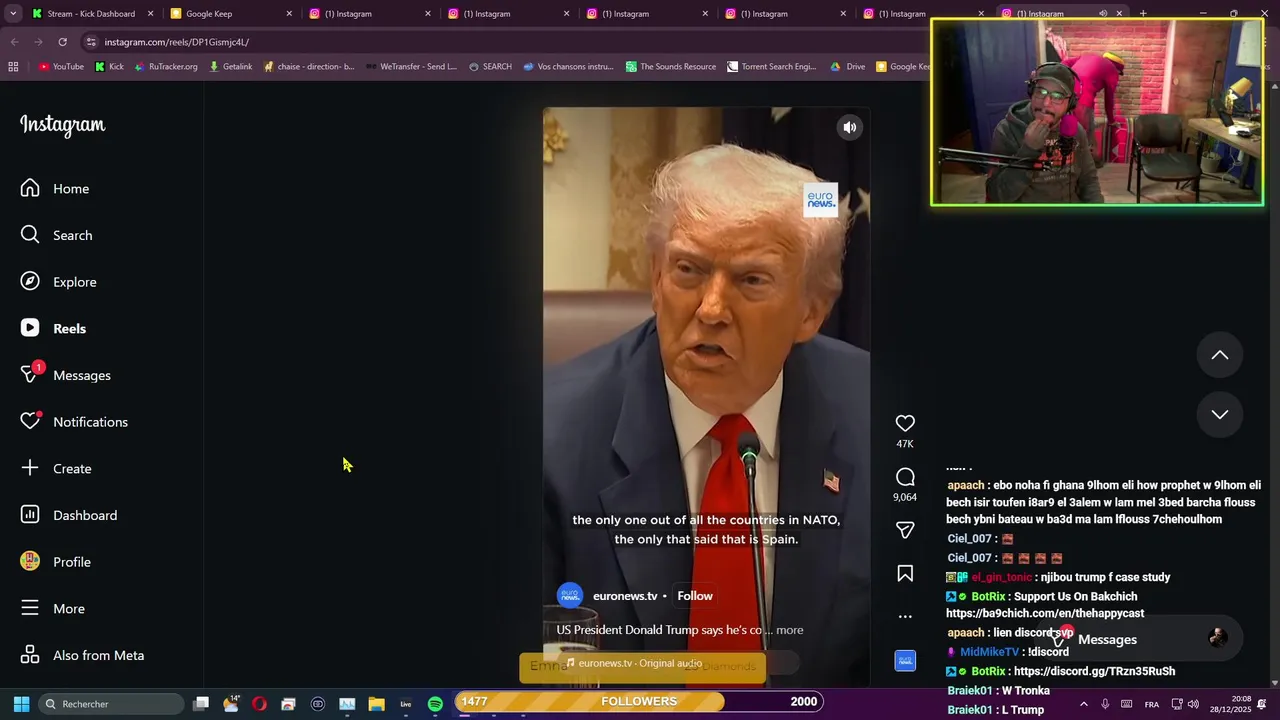Open Windows Start menu
The height and width of the screenshot is (720, 1280).
pyautogui.click(x=21, y=704)
